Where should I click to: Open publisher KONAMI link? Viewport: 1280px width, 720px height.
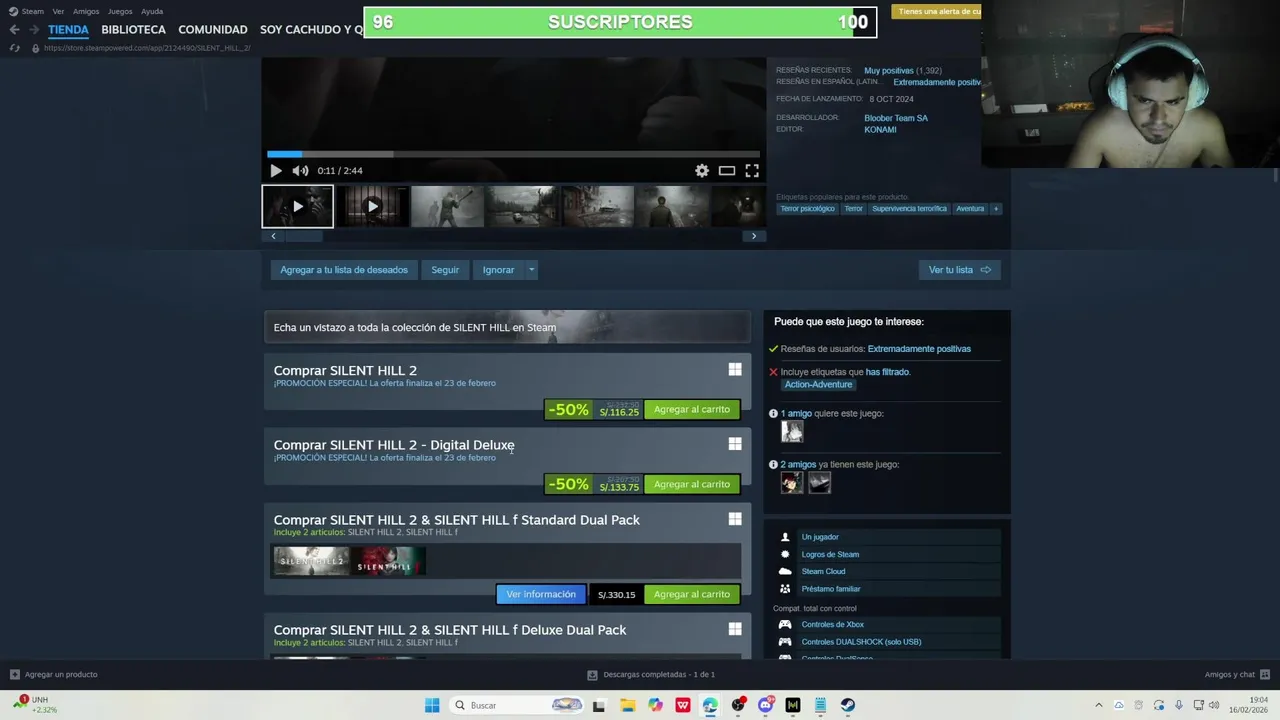(881, 130)
